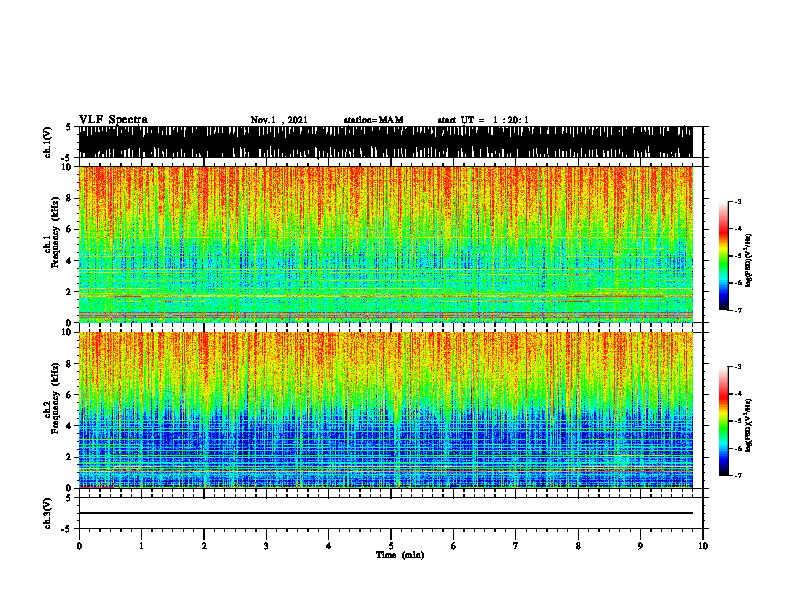Click the time axis tick label '4'
The width and height of the screenshot is (792, 612).
[x=329, y=546]
